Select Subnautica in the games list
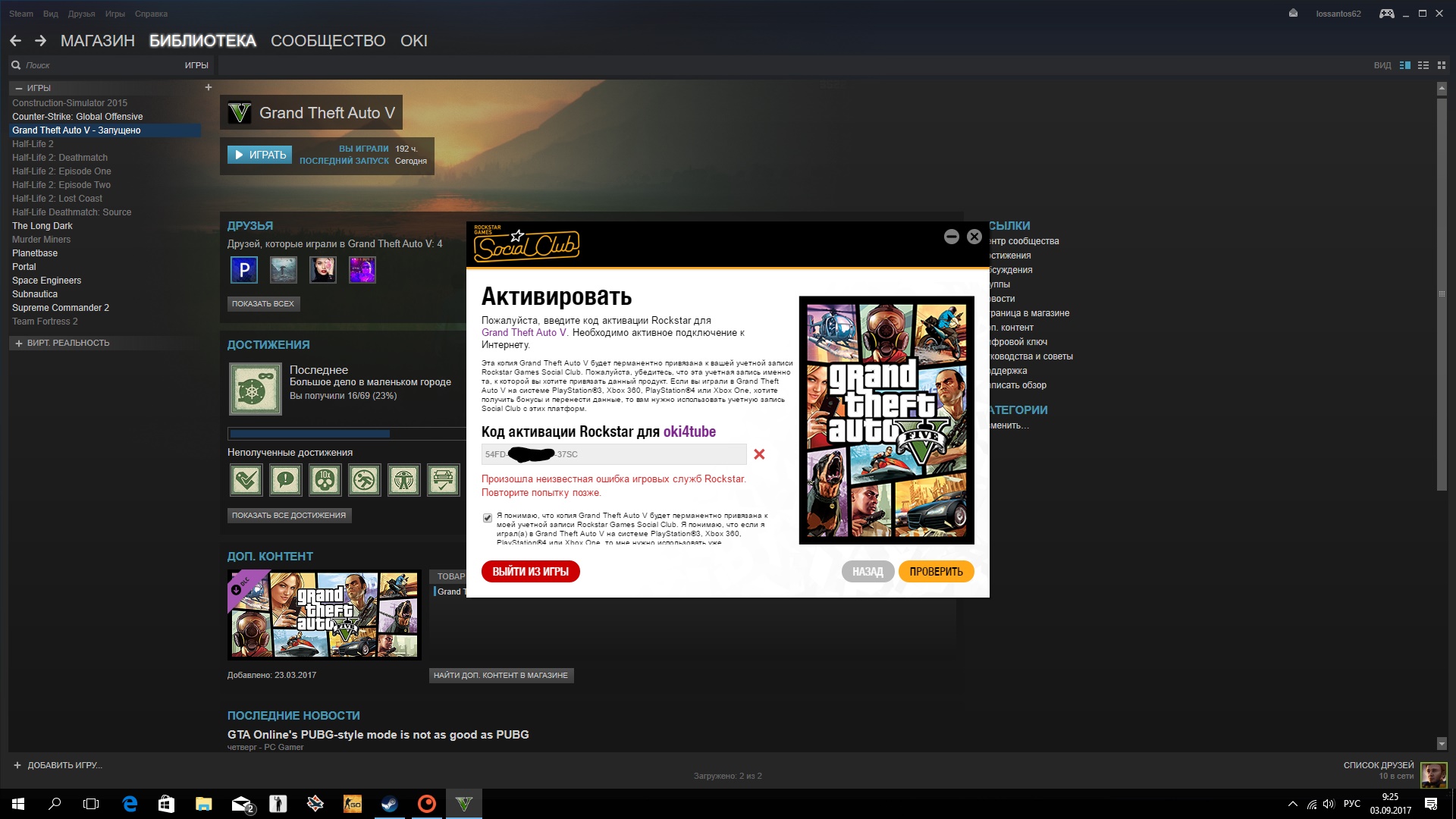1456x819 pixels. 35,294
